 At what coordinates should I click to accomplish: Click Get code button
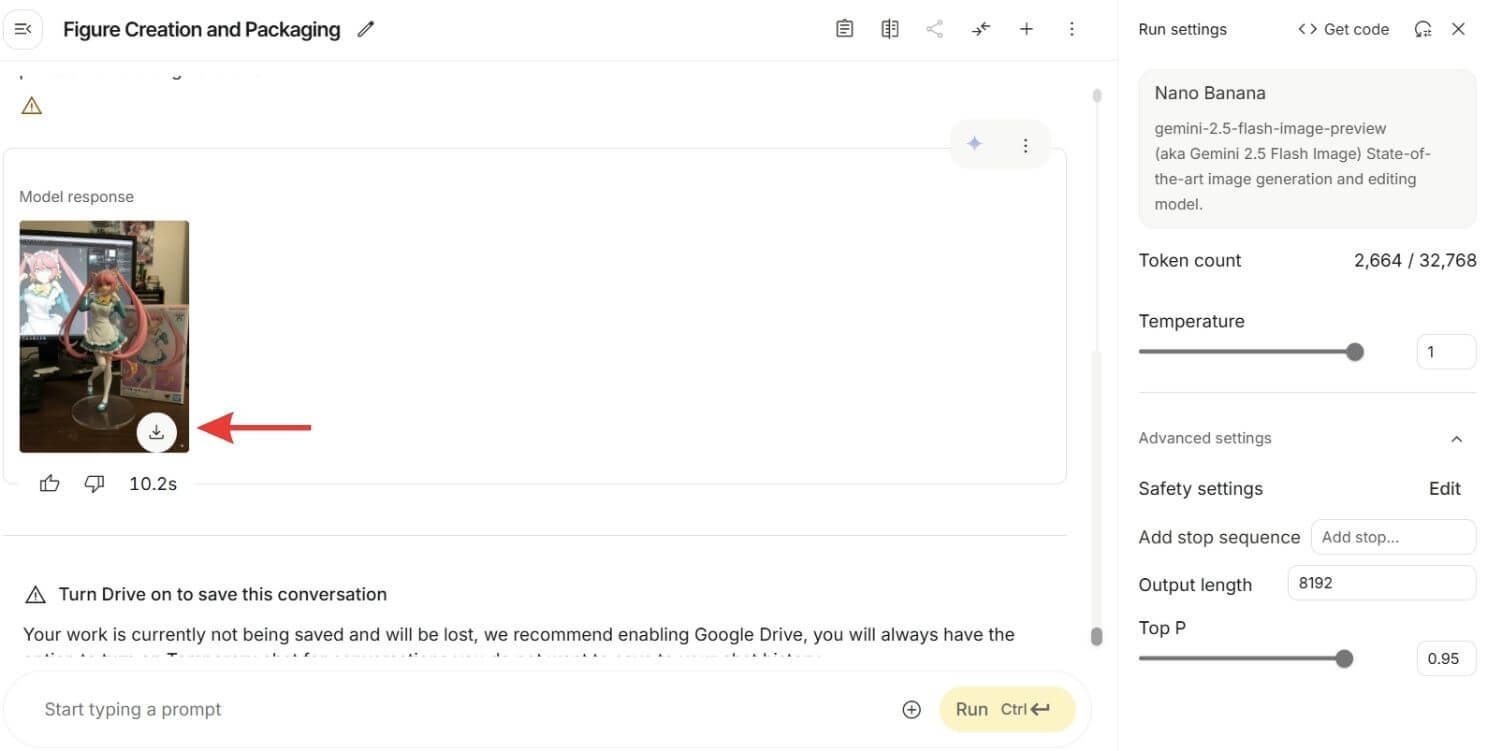(x=1344, y=29)
